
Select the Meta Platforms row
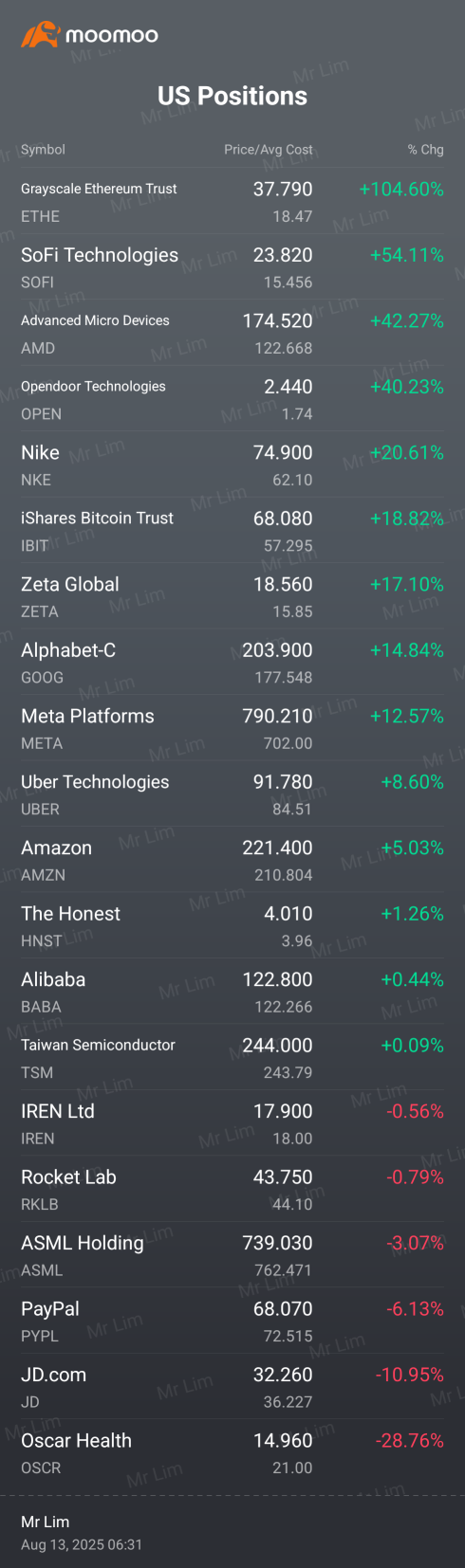[232, 729]
